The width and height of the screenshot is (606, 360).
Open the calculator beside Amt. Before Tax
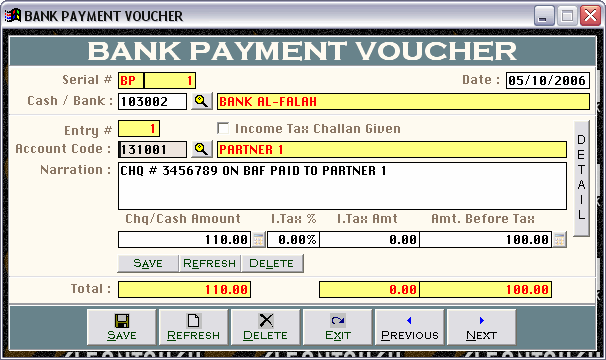coord(559,240)
